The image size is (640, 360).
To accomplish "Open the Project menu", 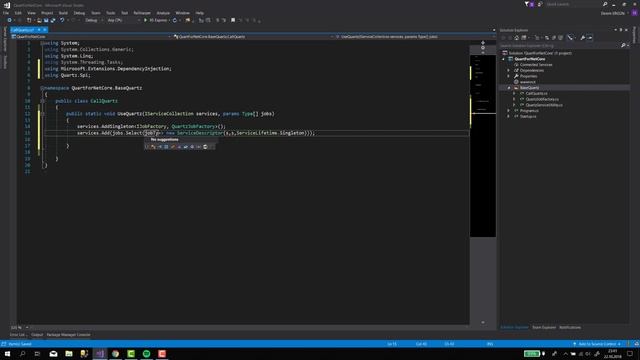I will tap(47, 13).
